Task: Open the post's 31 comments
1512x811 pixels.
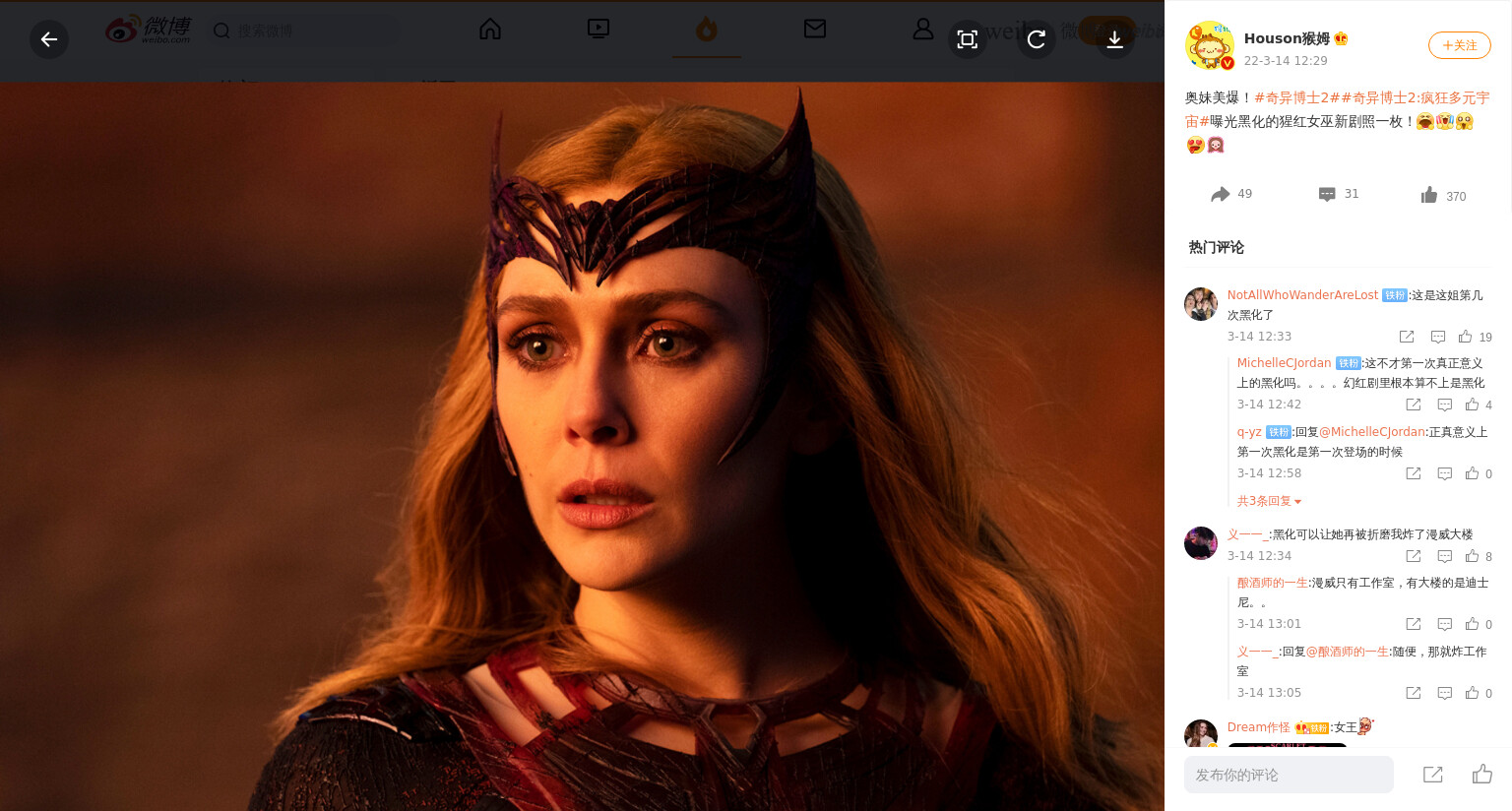Action: (x=1339, y=194)
